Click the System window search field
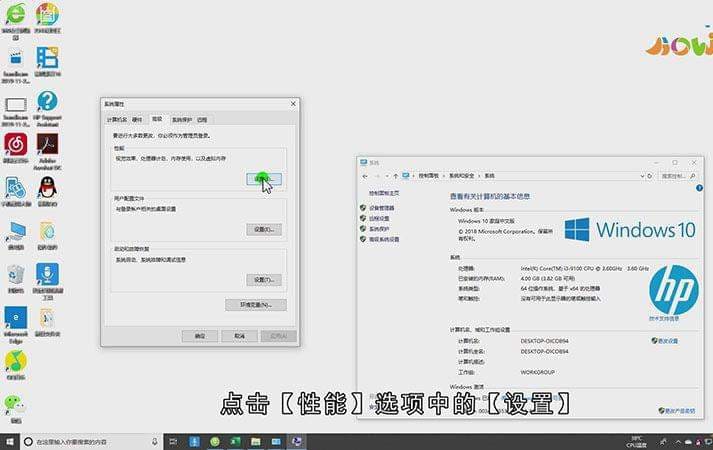Screen dimensions: 713x450 (677, 176)
